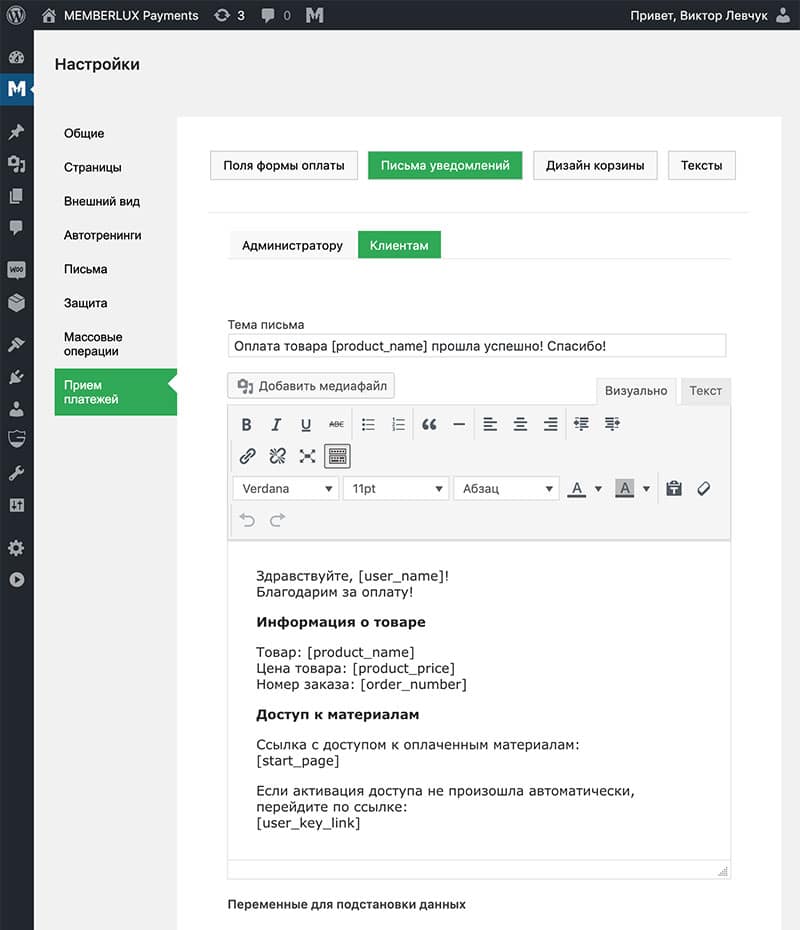800x930 pixels.
Task: Toggle the toolbar kitchen sink button
Action: [337, 456]
